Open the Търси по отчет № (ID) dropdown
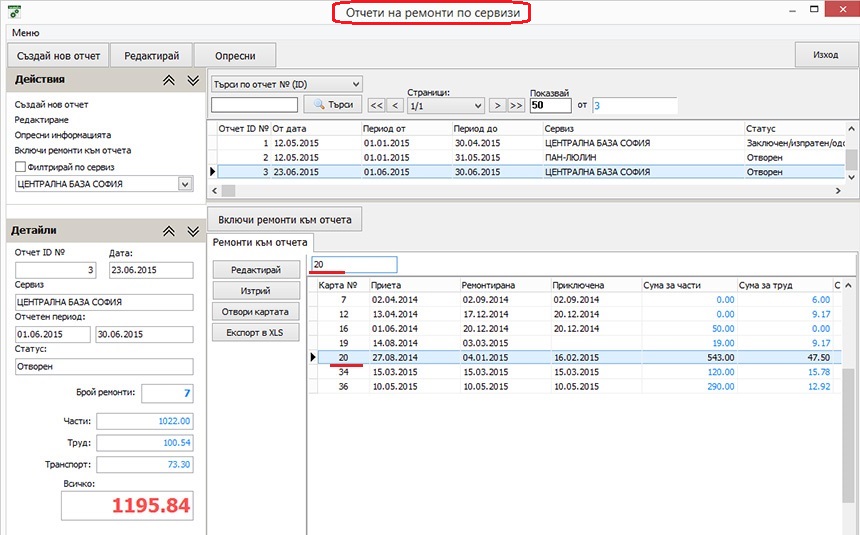Screen dimensions: 860x535 tap(286, 84)
